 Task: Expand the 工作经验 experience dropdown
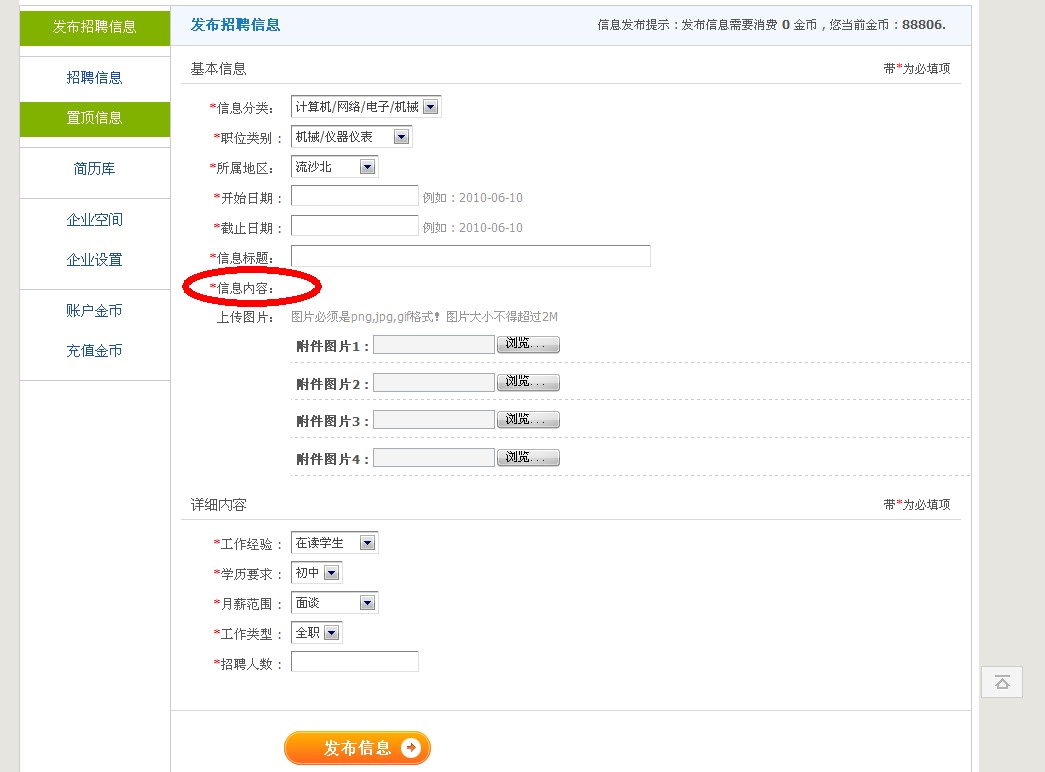[x=367, y=542]
